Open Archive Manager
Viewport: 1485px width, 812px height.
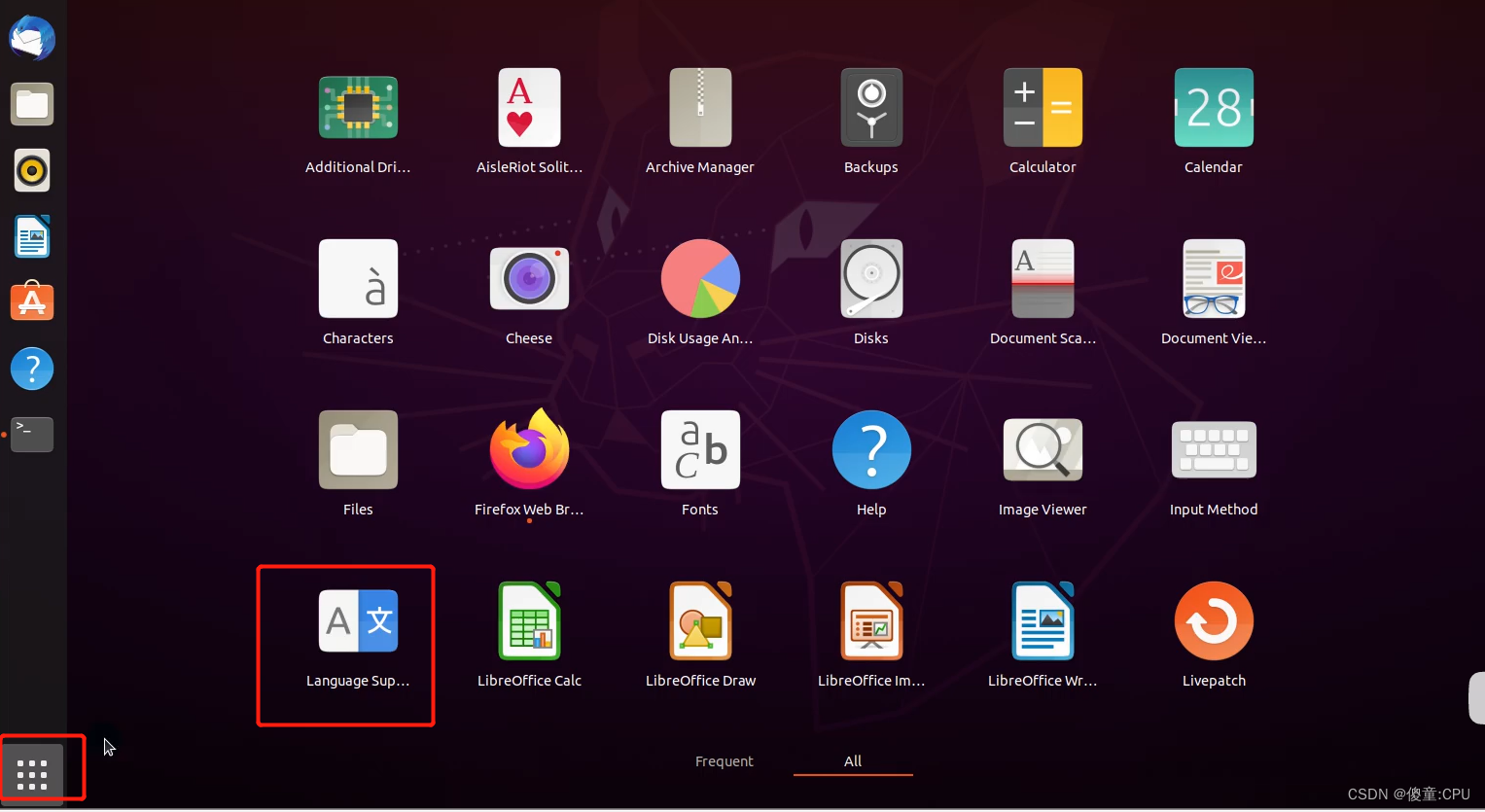(x=700, y=107)
